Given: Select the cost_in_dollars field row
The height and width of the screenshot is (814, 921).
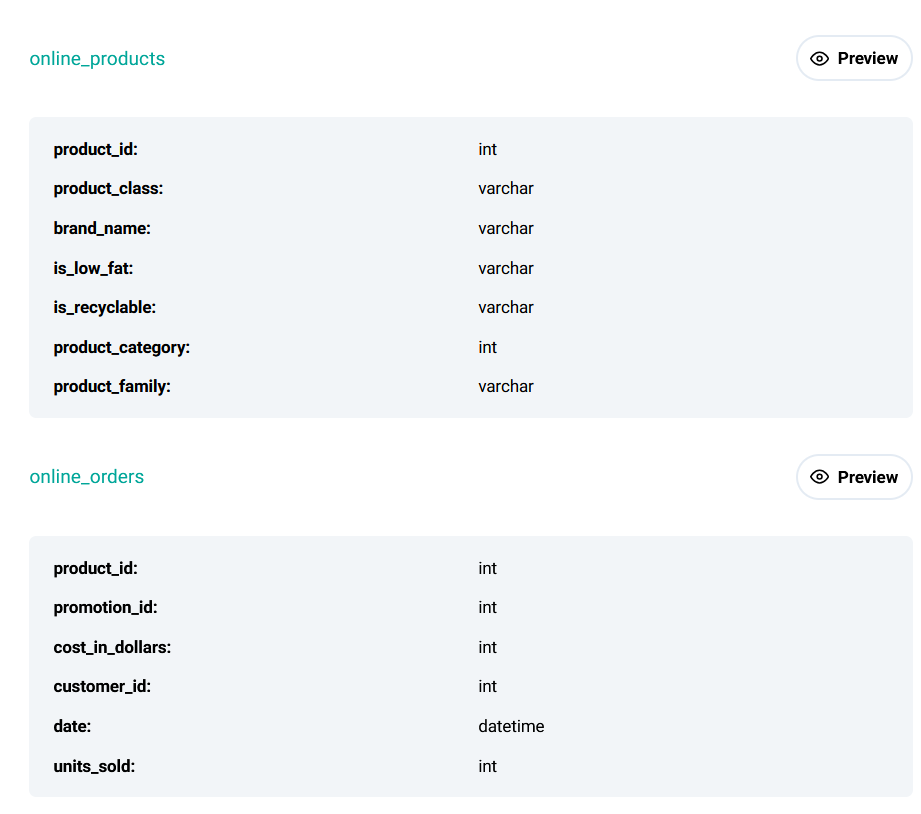Looking at the screenshot, I should (x=112, y=647).
